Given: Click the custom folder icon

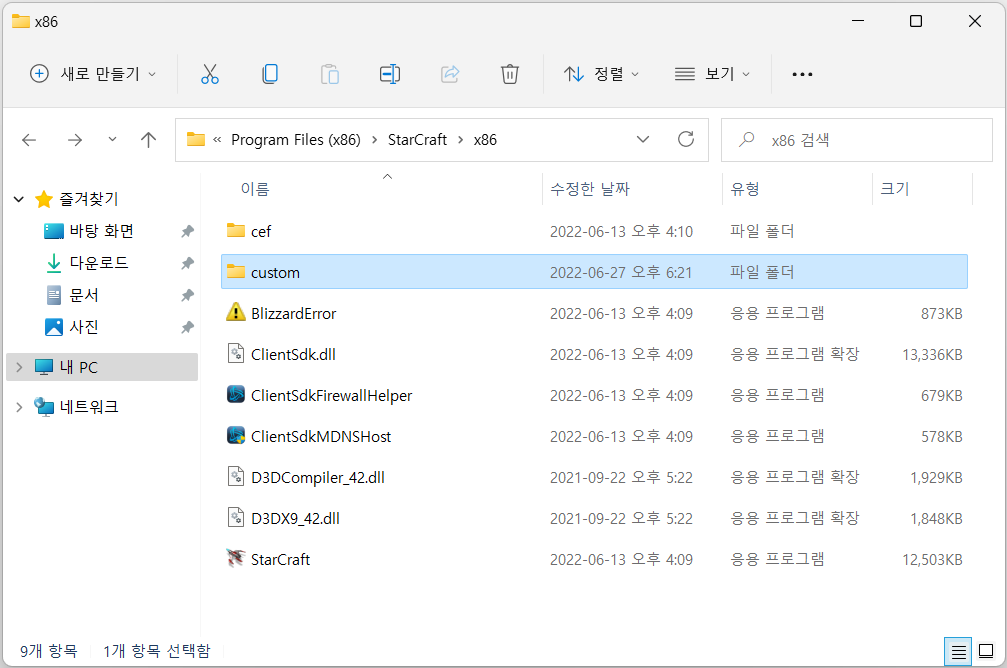Looking at the screenshot, I should tap(236, 272).
